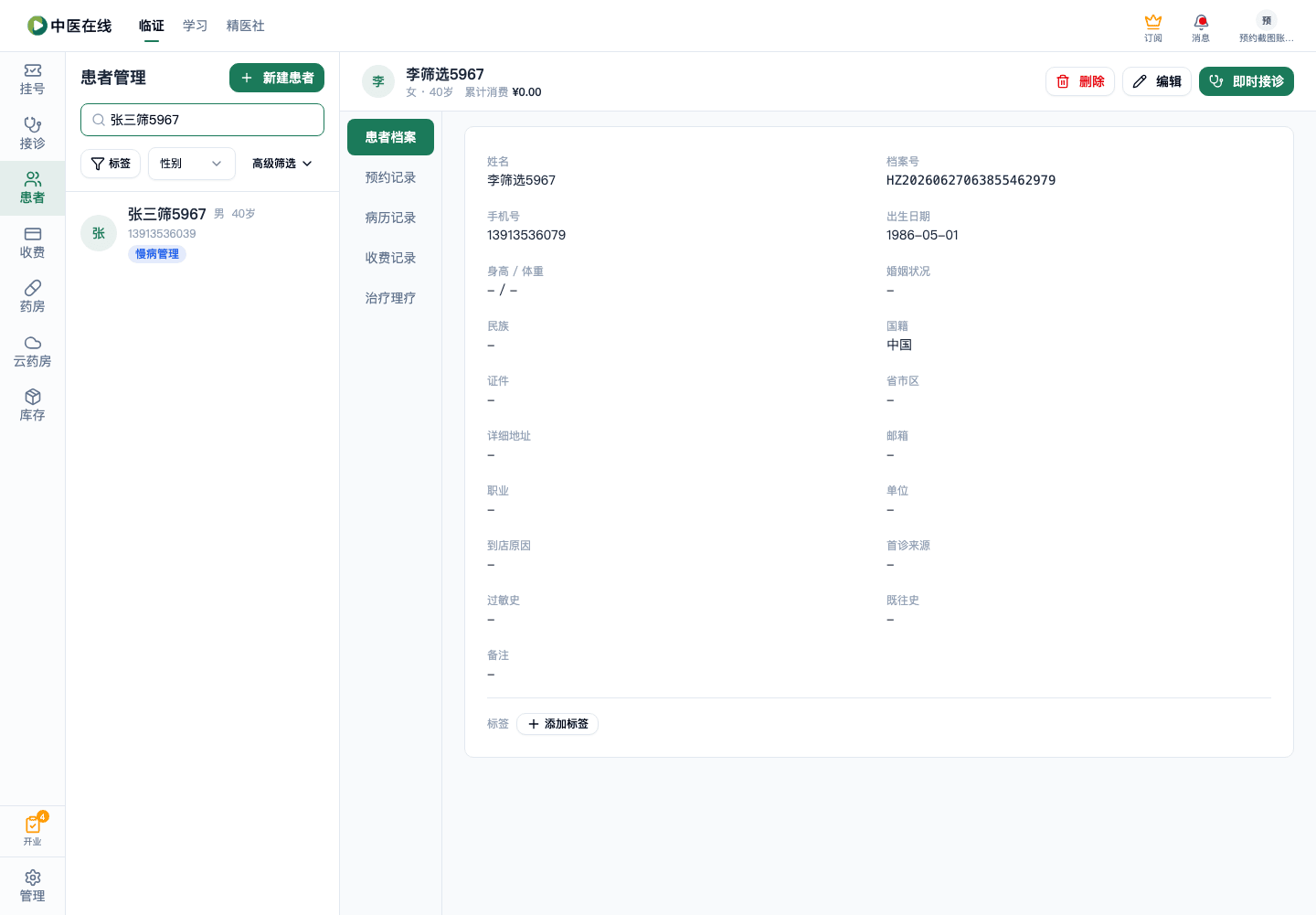Click birth date 1986-05-01
1316x915 pixels.
pos(922,235)
